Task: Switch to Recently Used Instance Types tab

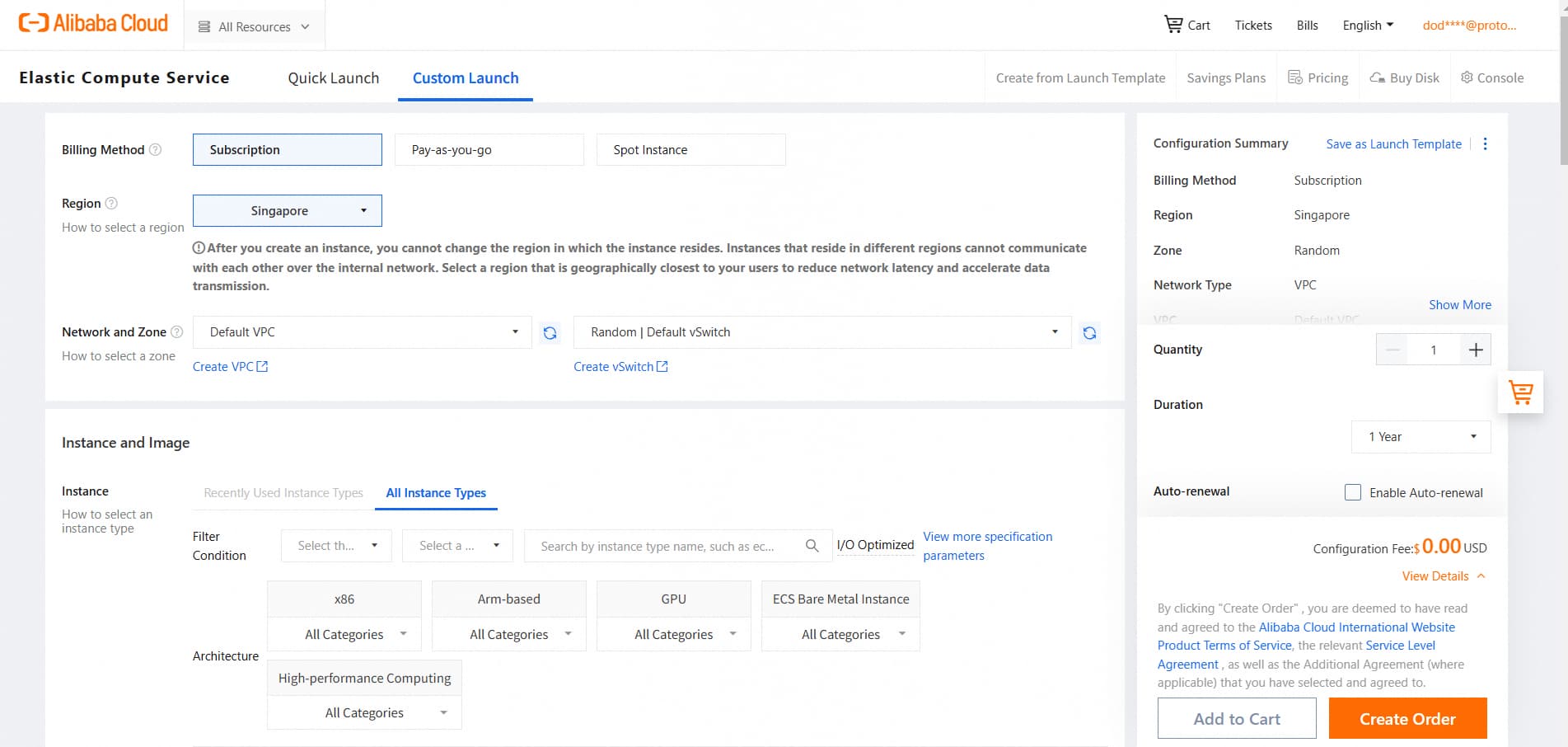Action: [x=283, y=493]
